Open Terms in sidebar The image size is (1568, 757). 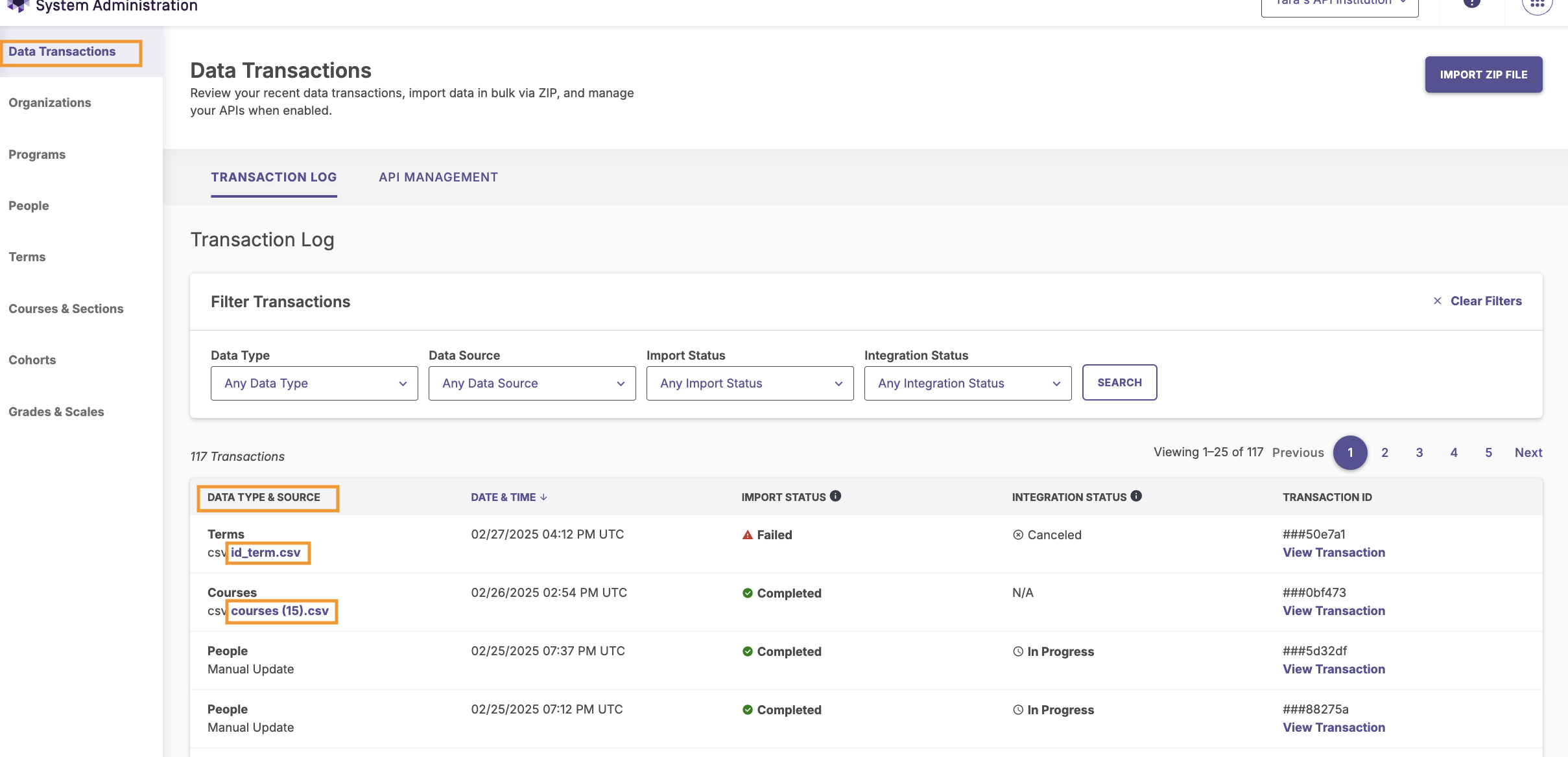click(x=27, y=257)
